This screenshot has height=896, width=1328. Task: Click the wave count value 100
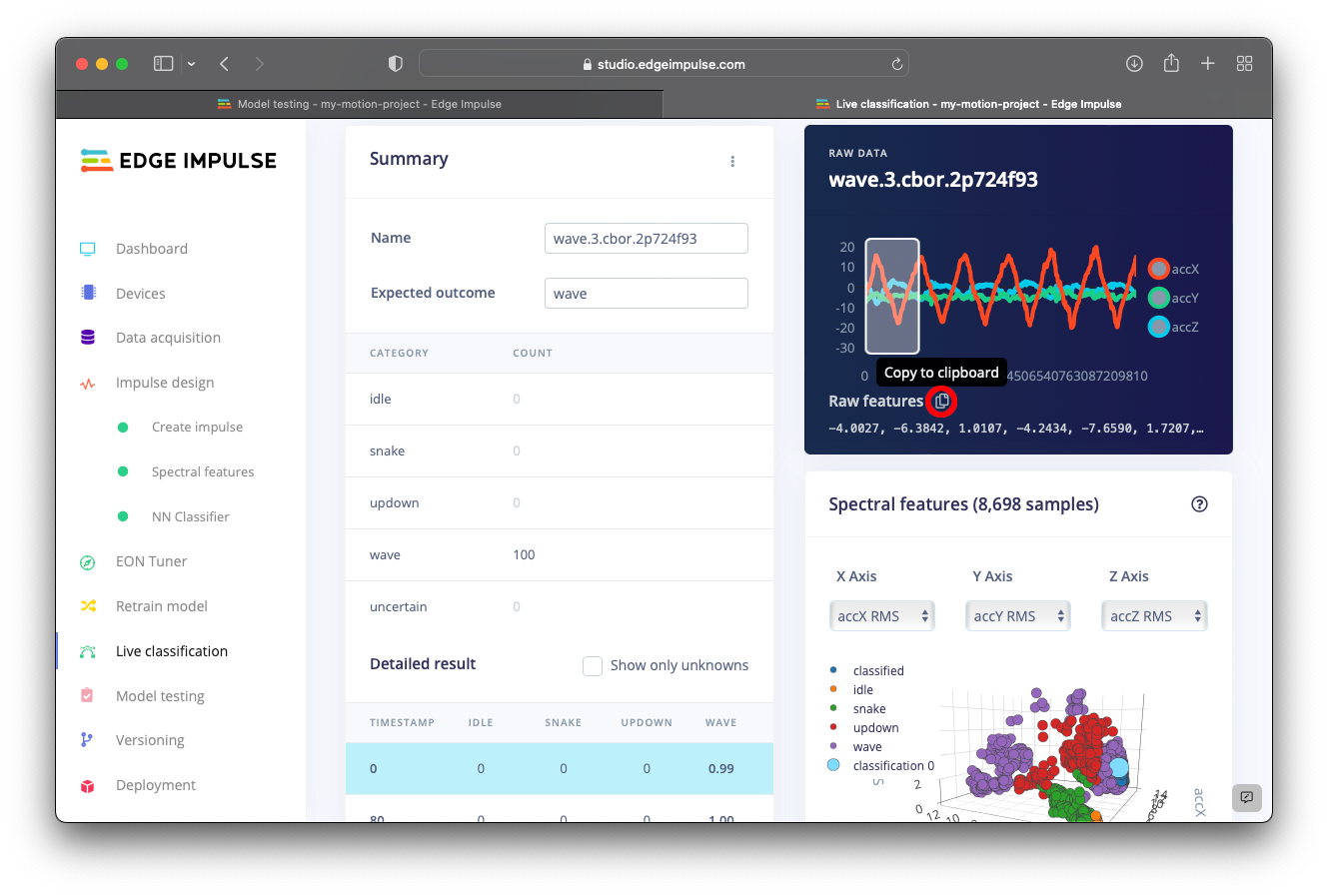coord(524,554)
